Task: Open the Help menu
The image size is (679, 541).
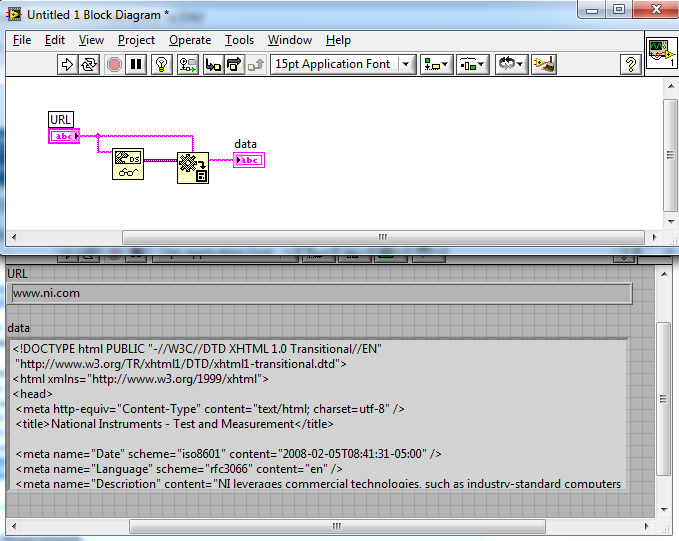Action: pos(338,40)
